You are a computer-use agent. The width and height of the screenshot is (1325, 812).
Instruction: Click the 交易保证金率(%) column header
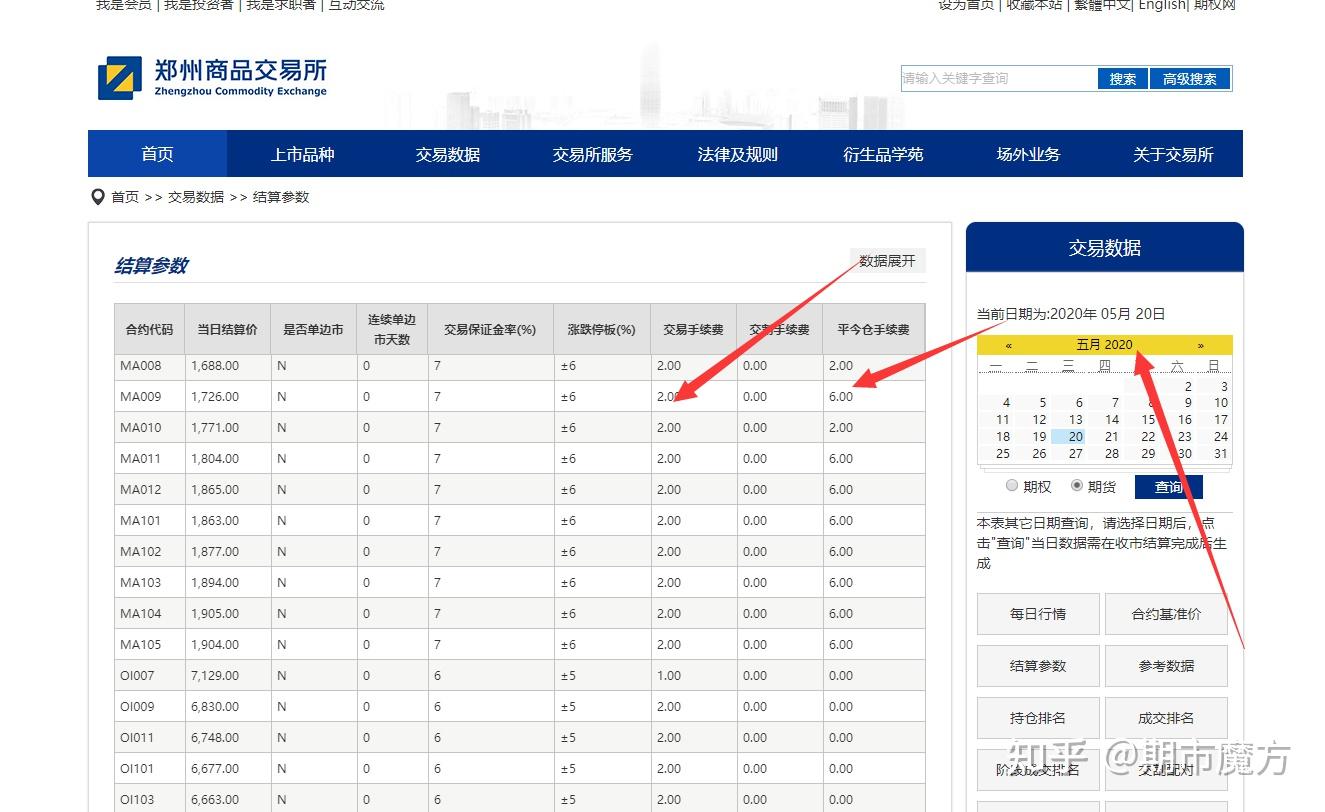[x=491, y=329]
